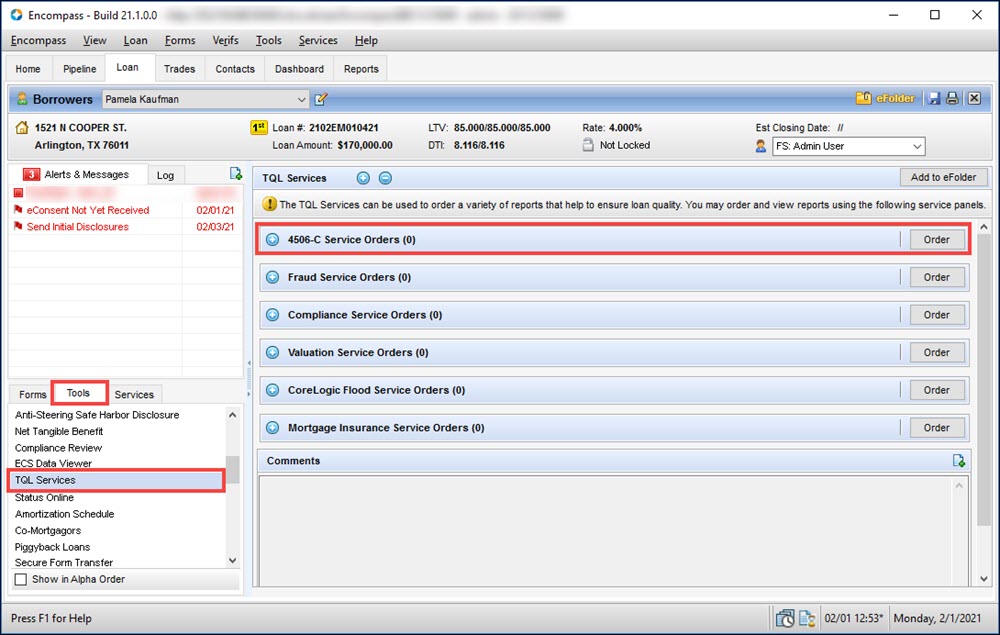Expand Compliance Service Orders panel
Image resolution: width=1000 pixels, height=635 pixels.
tap(272, 315)
